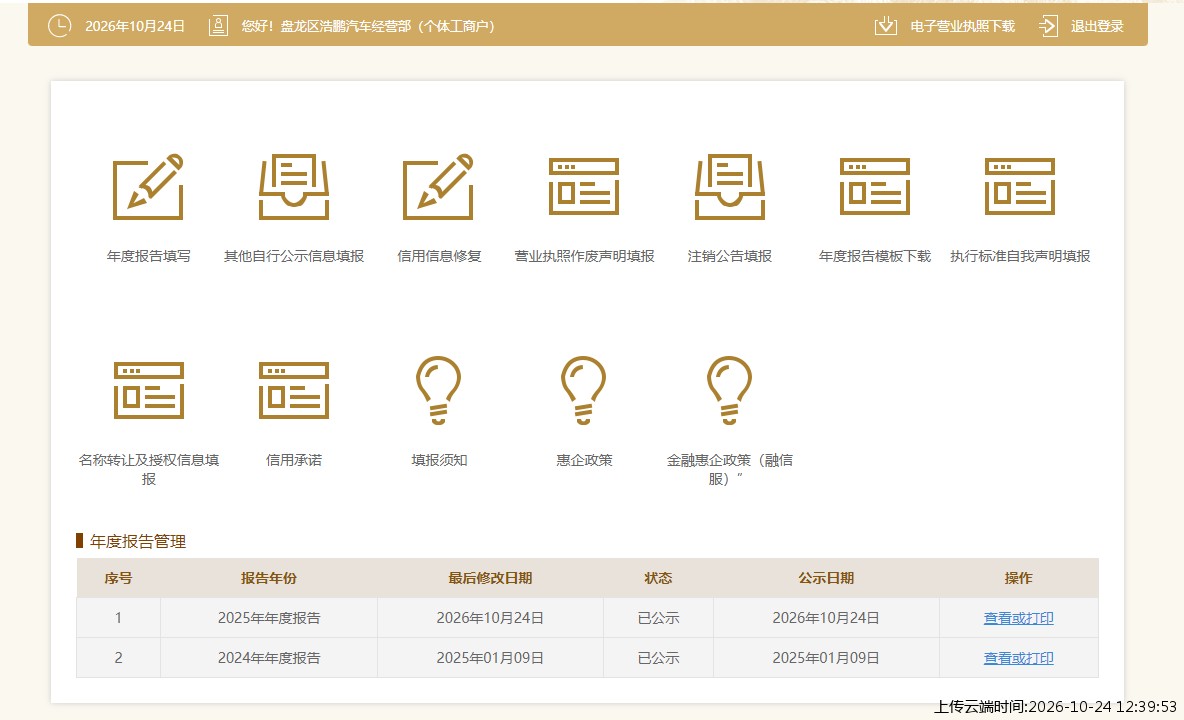Open the 信用承诺 form icon
1184x720 pixels.
[294, 390]
